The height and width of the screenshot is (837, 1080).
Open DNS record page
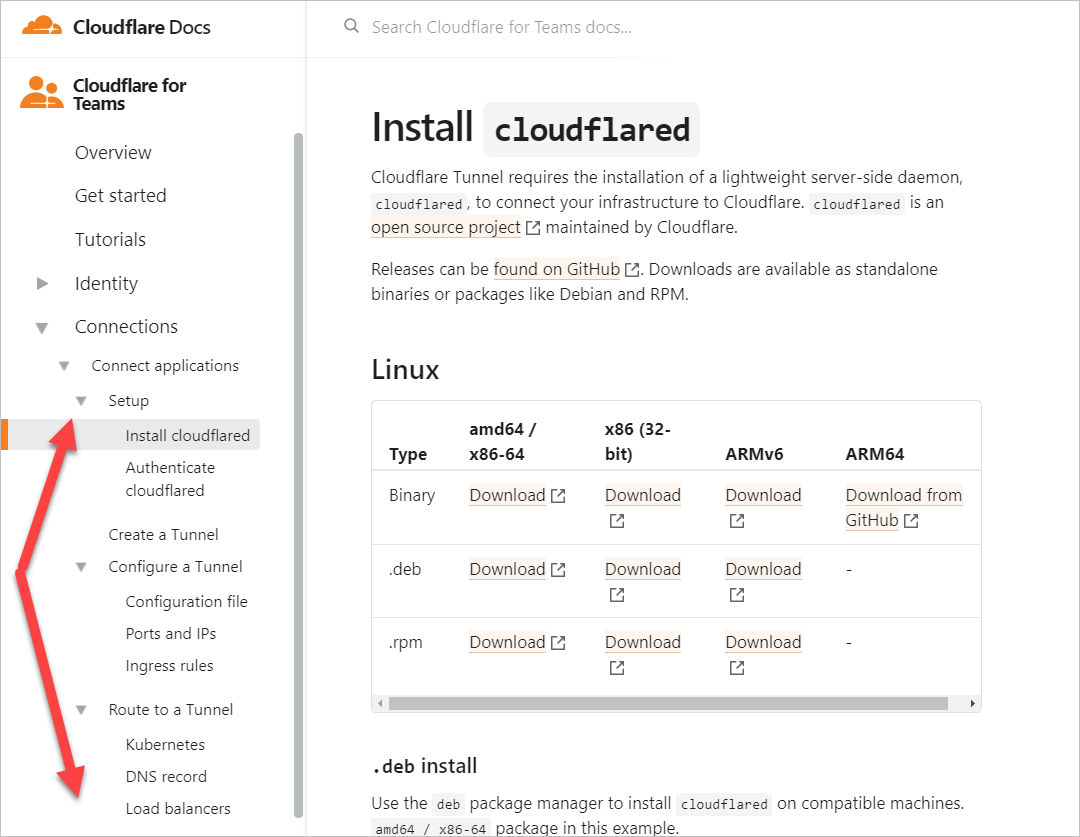[x=166, y=776]
